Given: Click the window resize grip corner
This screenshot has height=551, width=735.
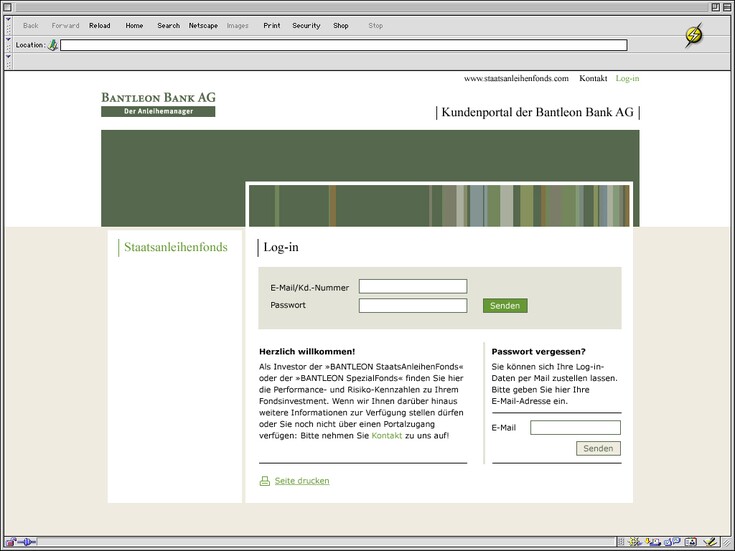Looking at the screenshot, I should point(727,542).
